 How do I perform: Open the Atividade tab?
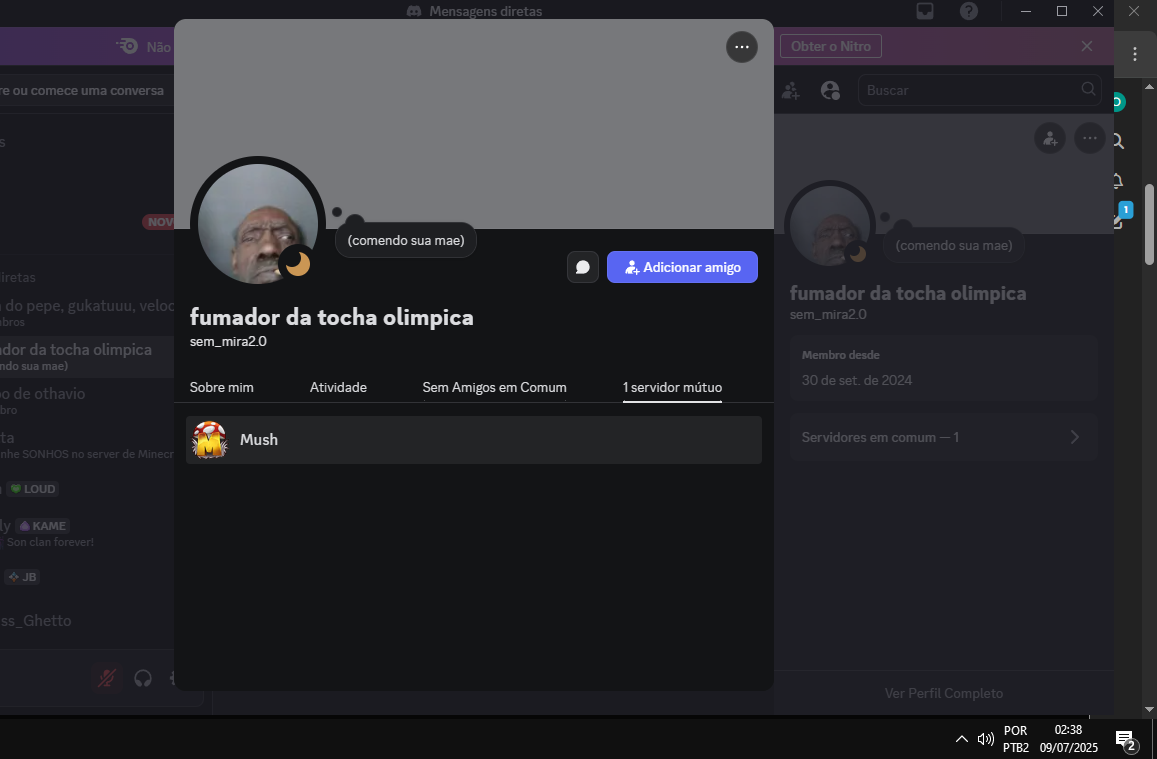(338, 387)
